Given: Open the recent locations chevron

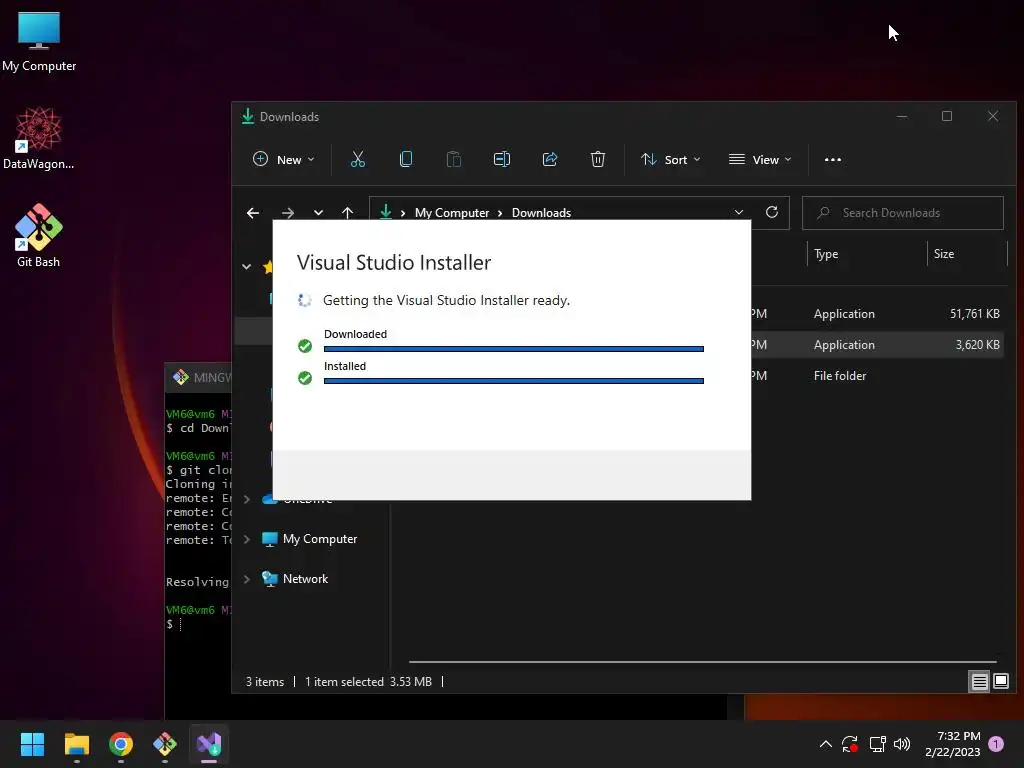Looking at the screenshot, I should [318, 213].
